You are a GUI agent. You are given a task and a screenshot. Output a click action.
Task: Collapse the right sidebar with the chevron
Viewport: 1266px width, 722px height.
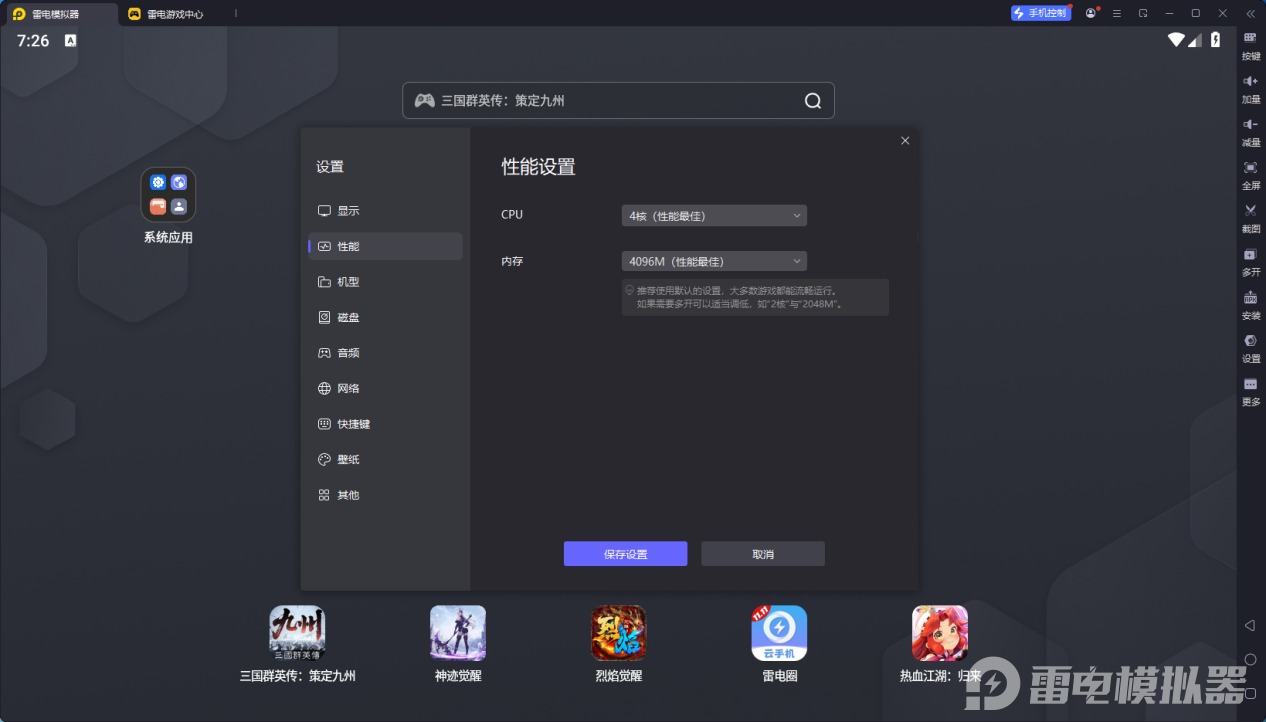pos(1249,13)
